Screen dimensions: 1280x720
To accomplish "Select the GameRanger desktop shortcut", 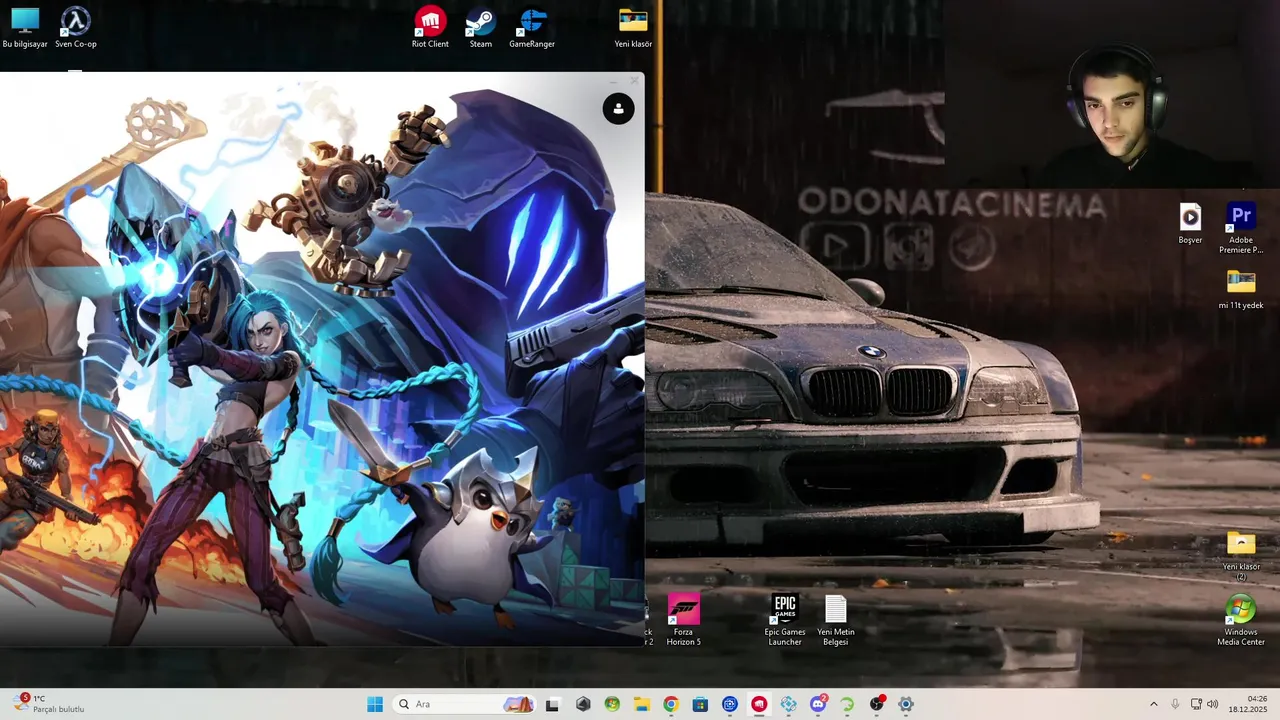I will [x=532, y=28].
